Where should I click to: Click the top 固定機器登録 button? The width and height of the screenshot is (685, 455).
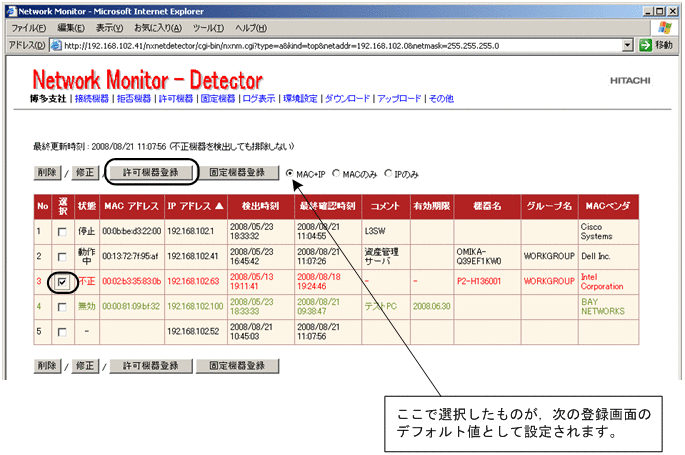click(237, 172)
